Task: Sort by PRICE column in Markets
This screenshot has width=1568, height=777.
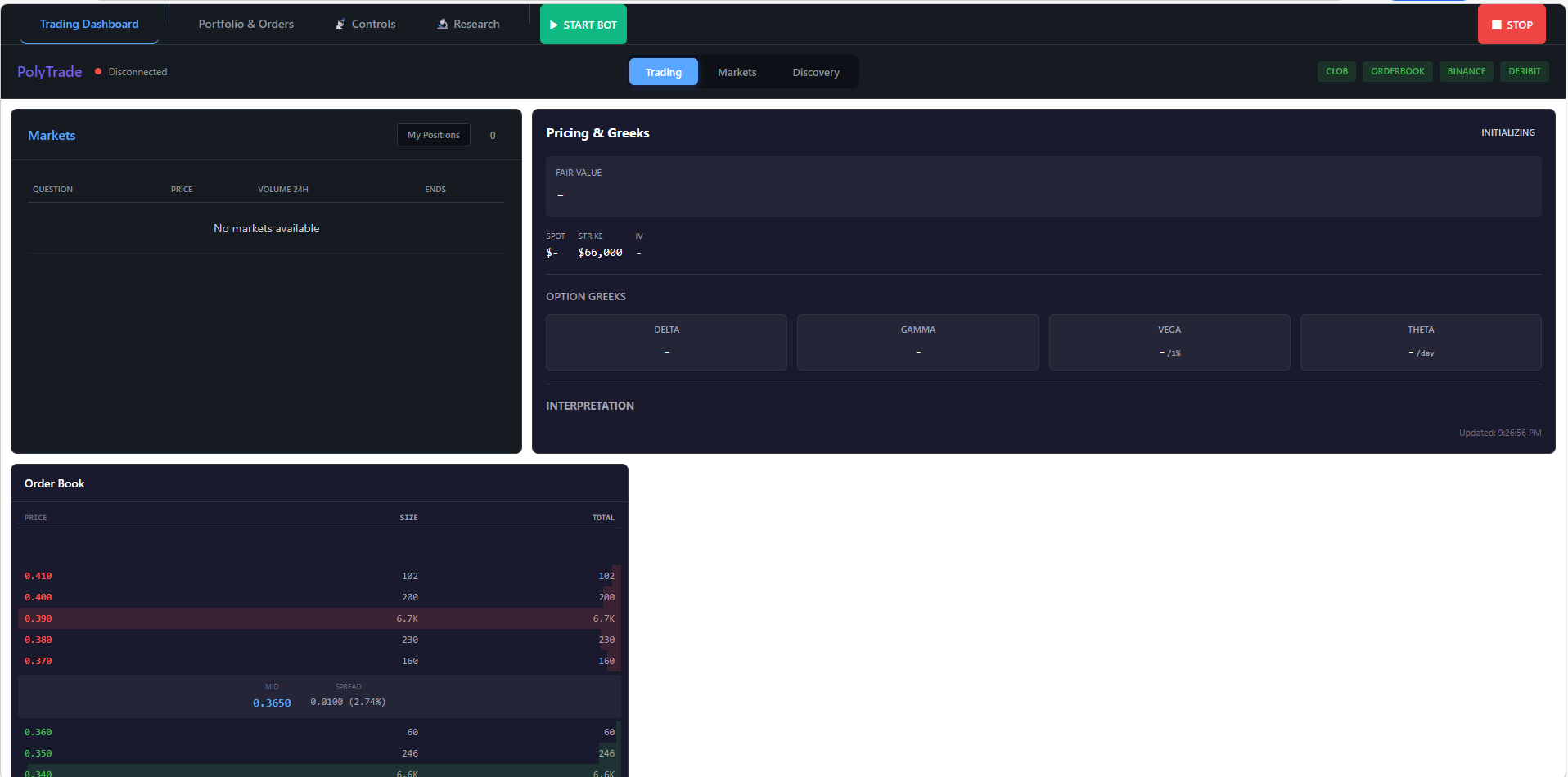Action: [182, 190]
